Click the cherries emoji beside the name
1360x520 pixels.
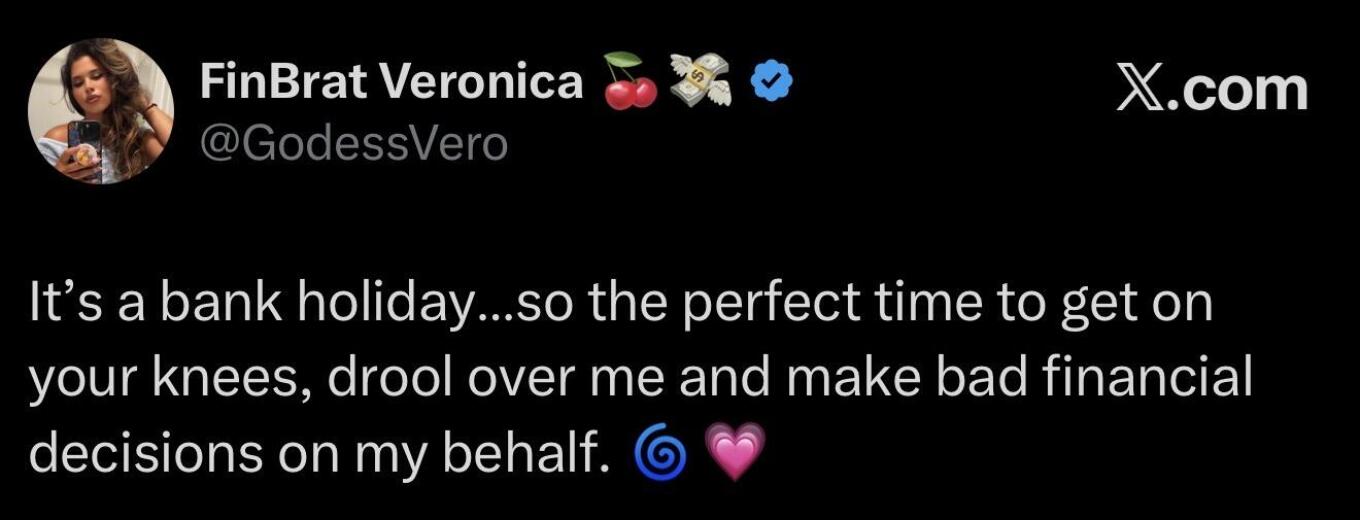(x=630, y=81)
